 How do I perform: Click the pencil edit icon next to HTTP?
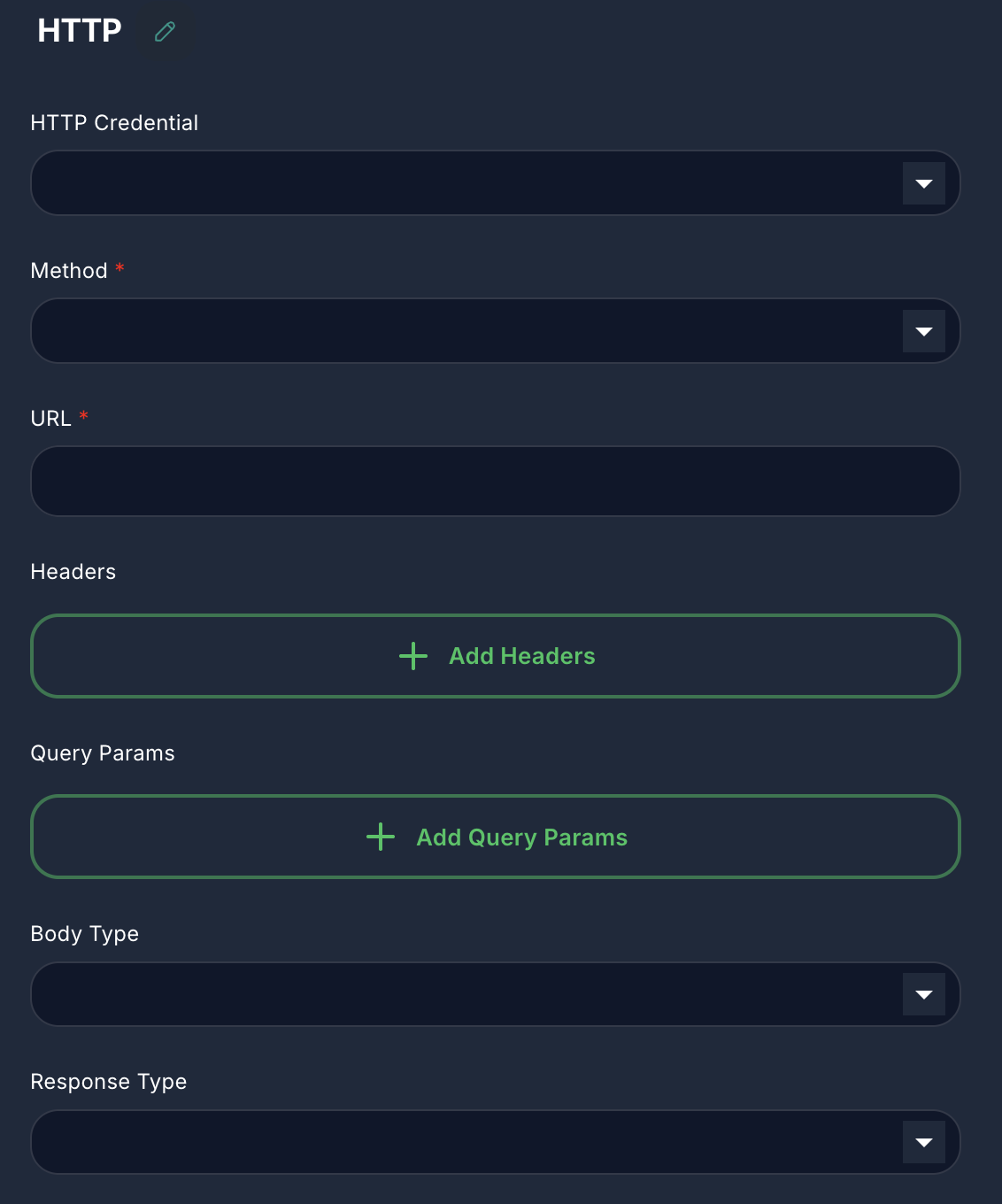point(165,32)
